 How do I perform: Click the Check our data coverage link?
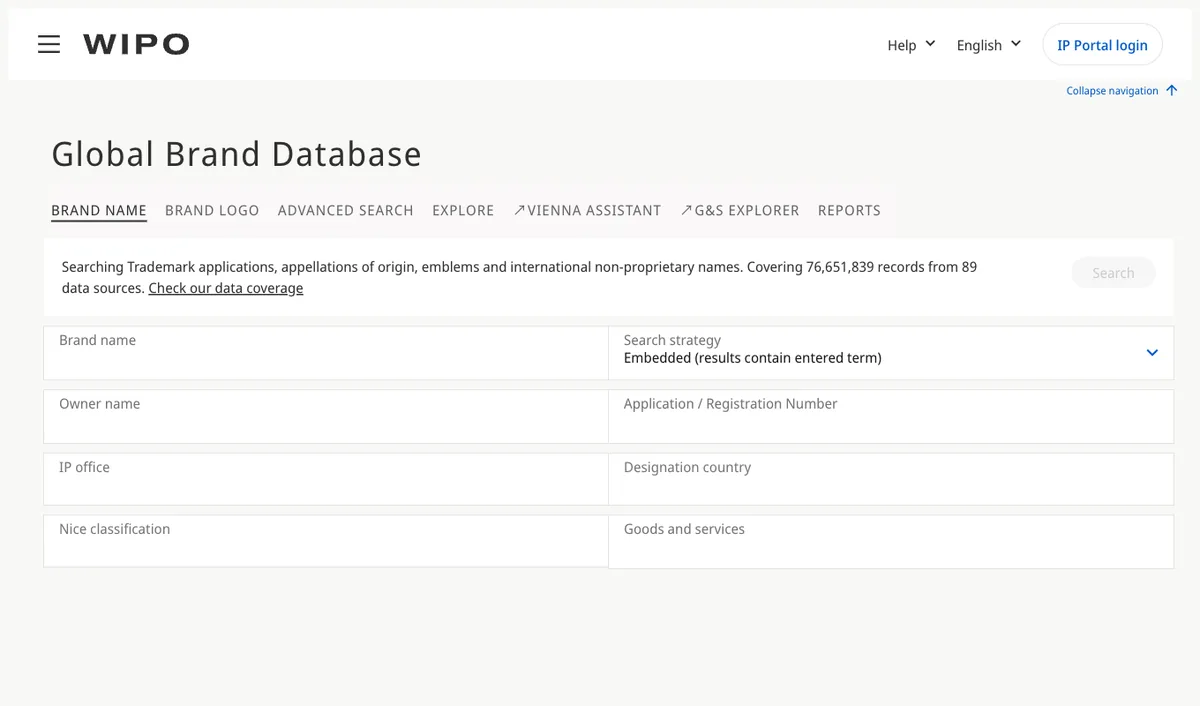click(226, 288)
